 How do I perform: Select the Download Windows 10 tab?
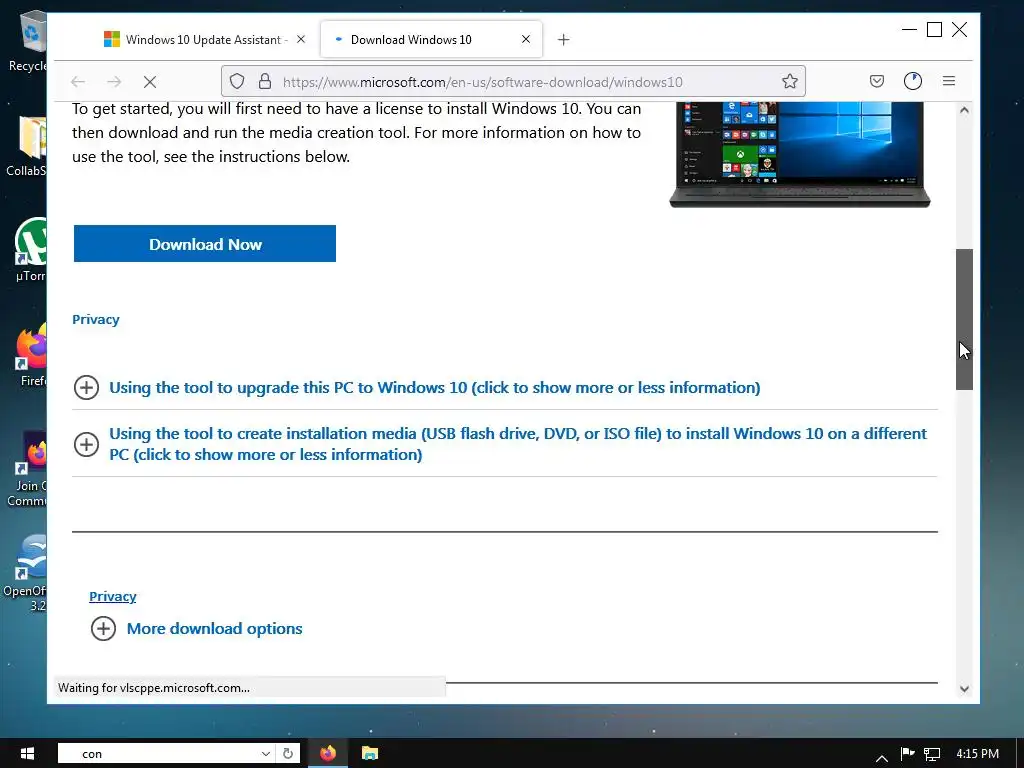coord(431,40)
